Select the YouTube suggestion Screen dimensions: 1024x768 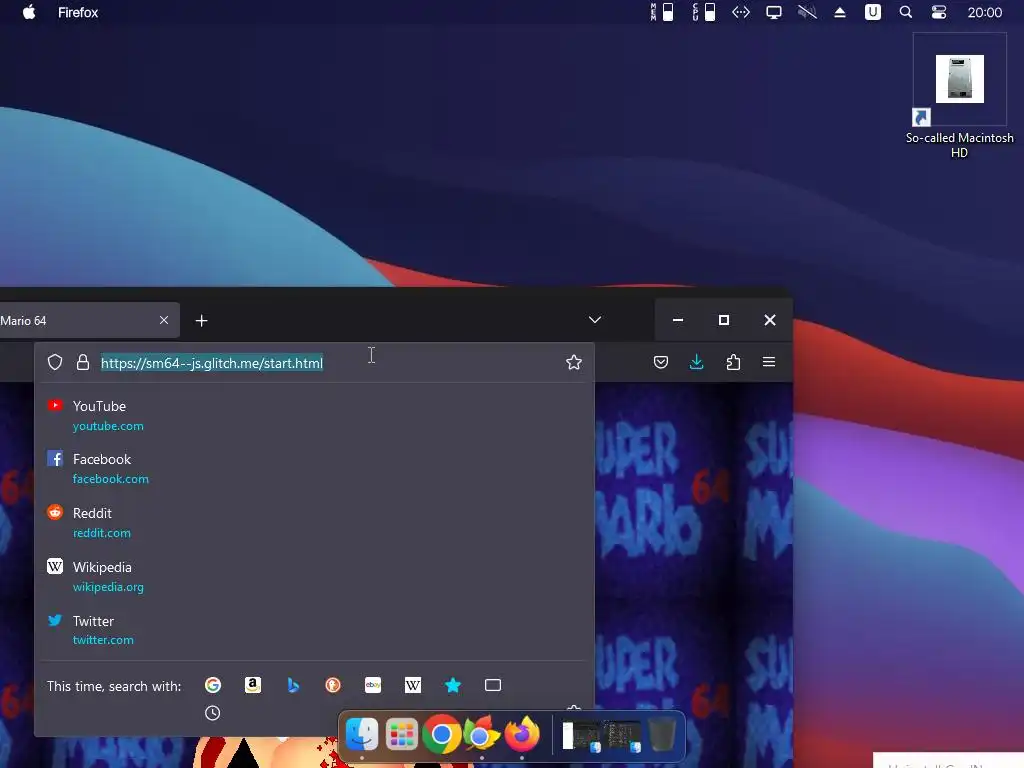coord(314,415)
